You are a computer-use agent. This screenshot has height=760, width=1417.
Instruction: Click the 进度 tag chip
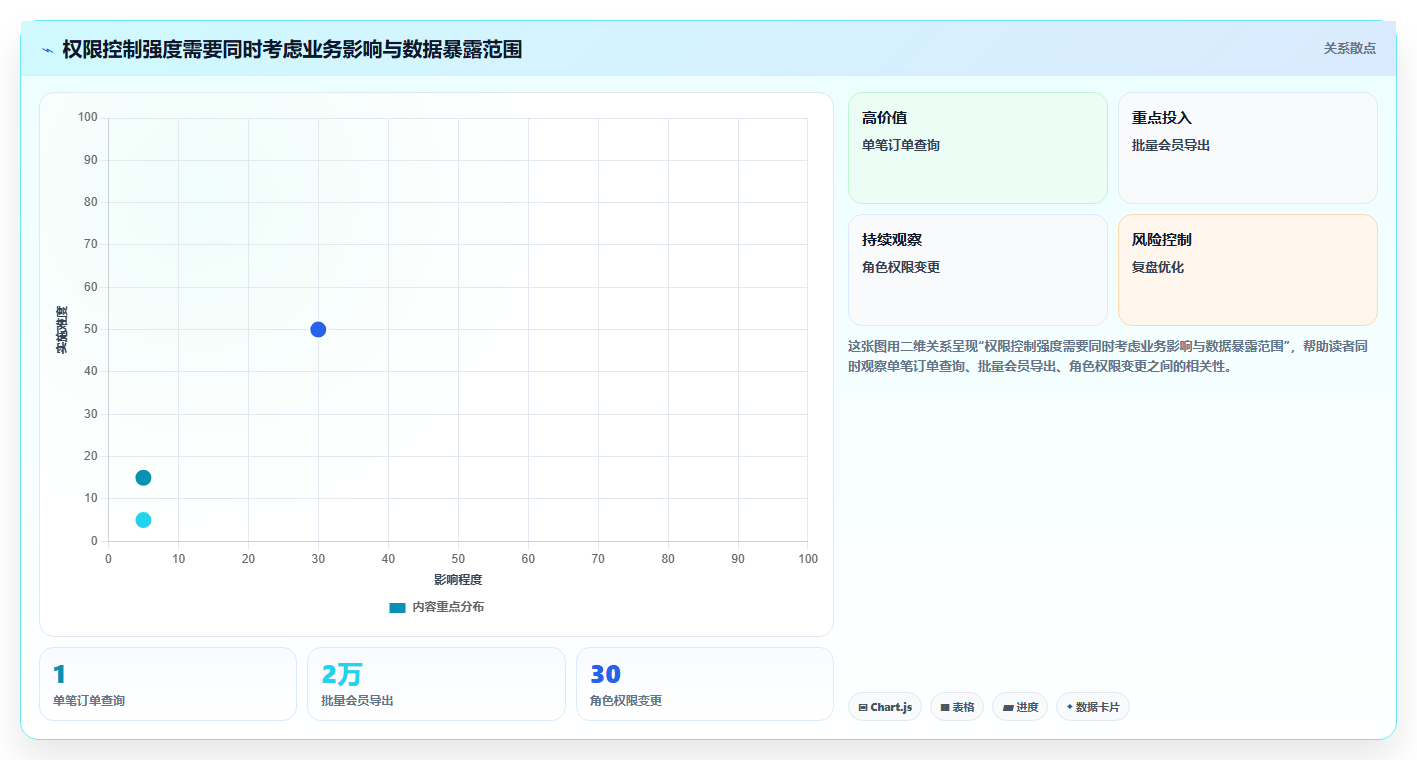pos(1020,707)
